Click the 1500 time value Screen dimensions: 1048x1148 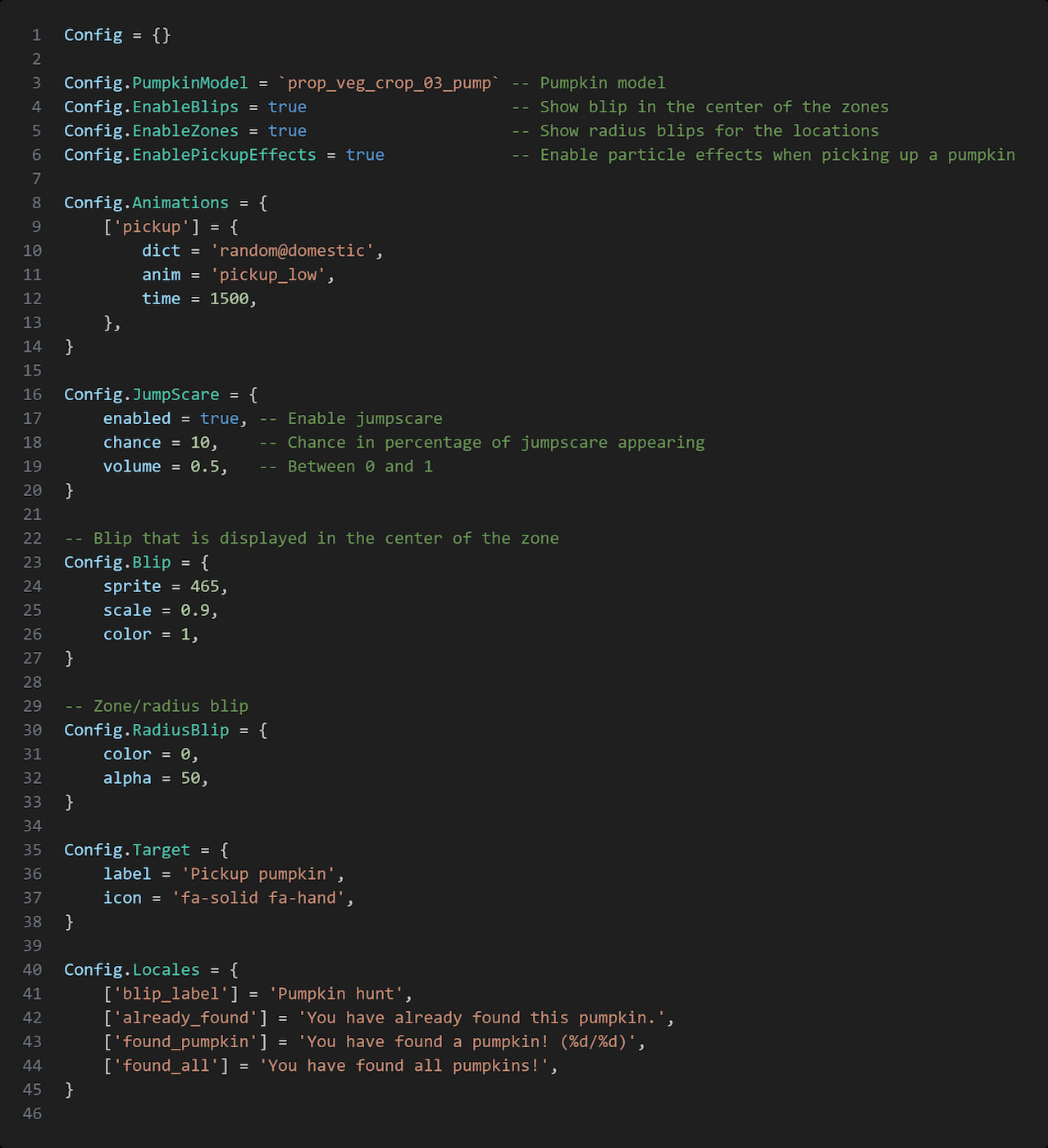(229, 299)
